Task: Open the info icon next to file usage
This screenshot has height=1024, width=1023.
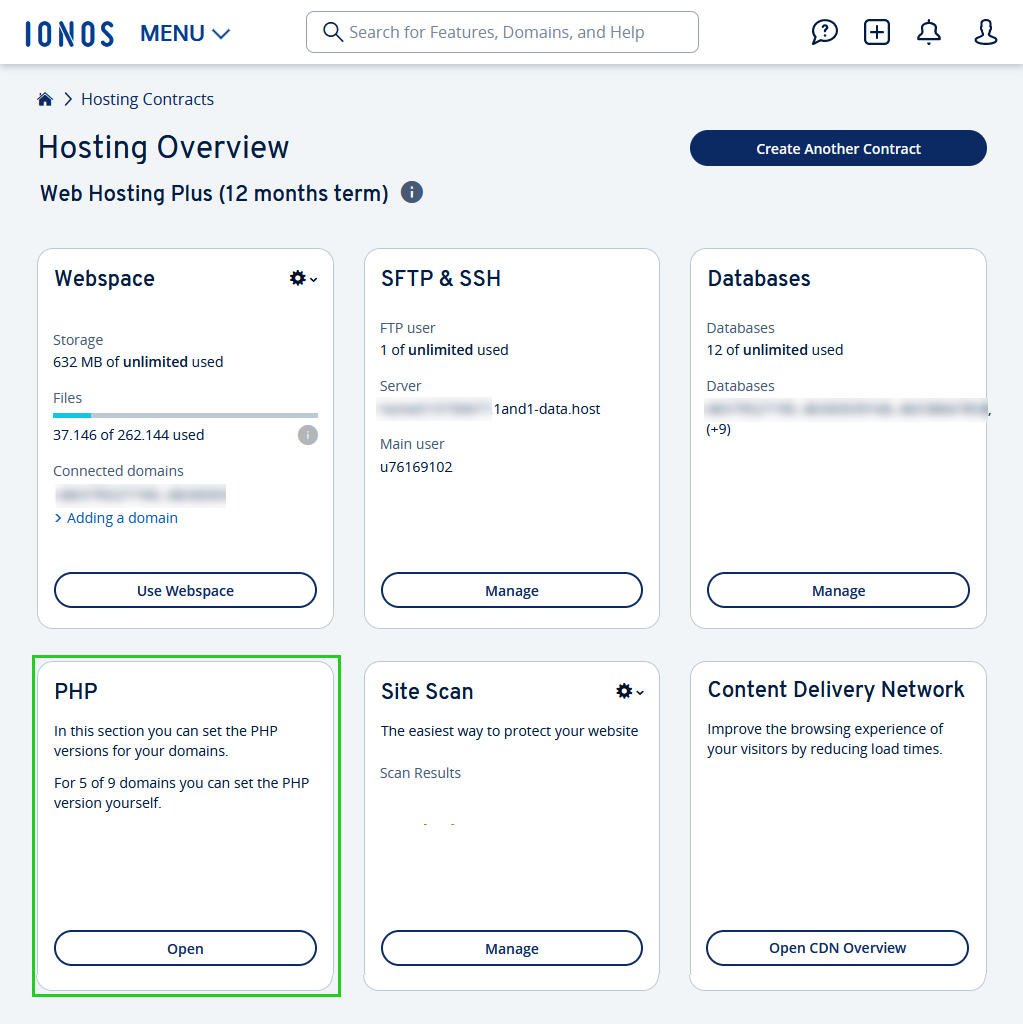Action: click(x=307, y=435)
